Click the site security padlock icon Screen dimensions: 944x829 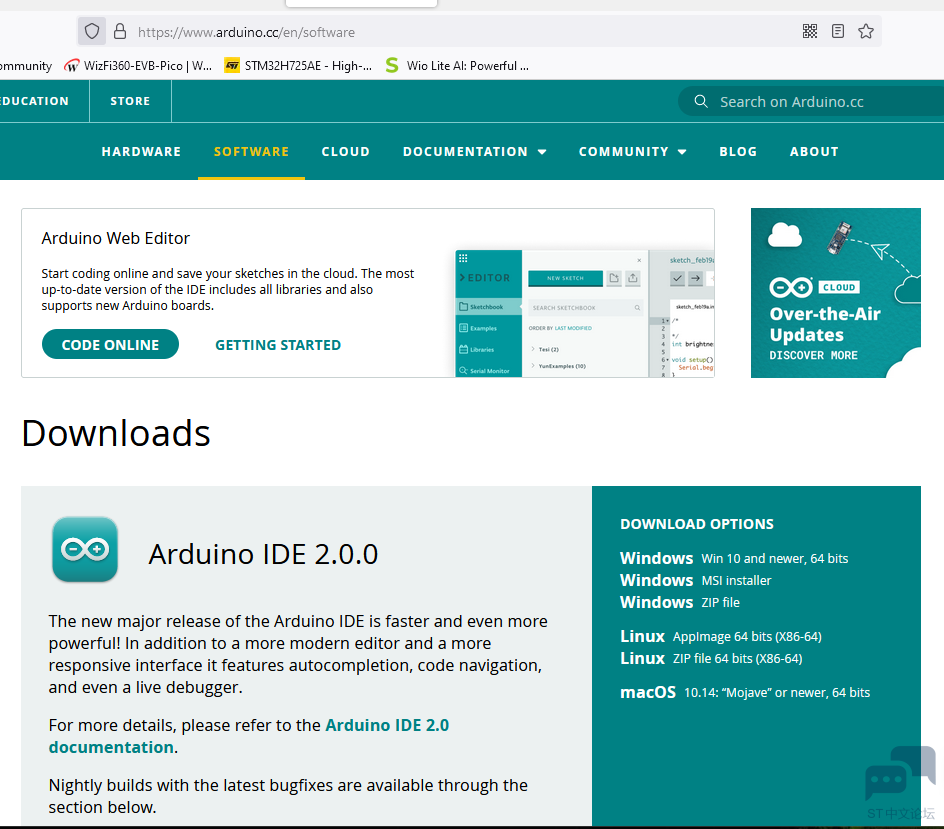[x=120, y=31]
